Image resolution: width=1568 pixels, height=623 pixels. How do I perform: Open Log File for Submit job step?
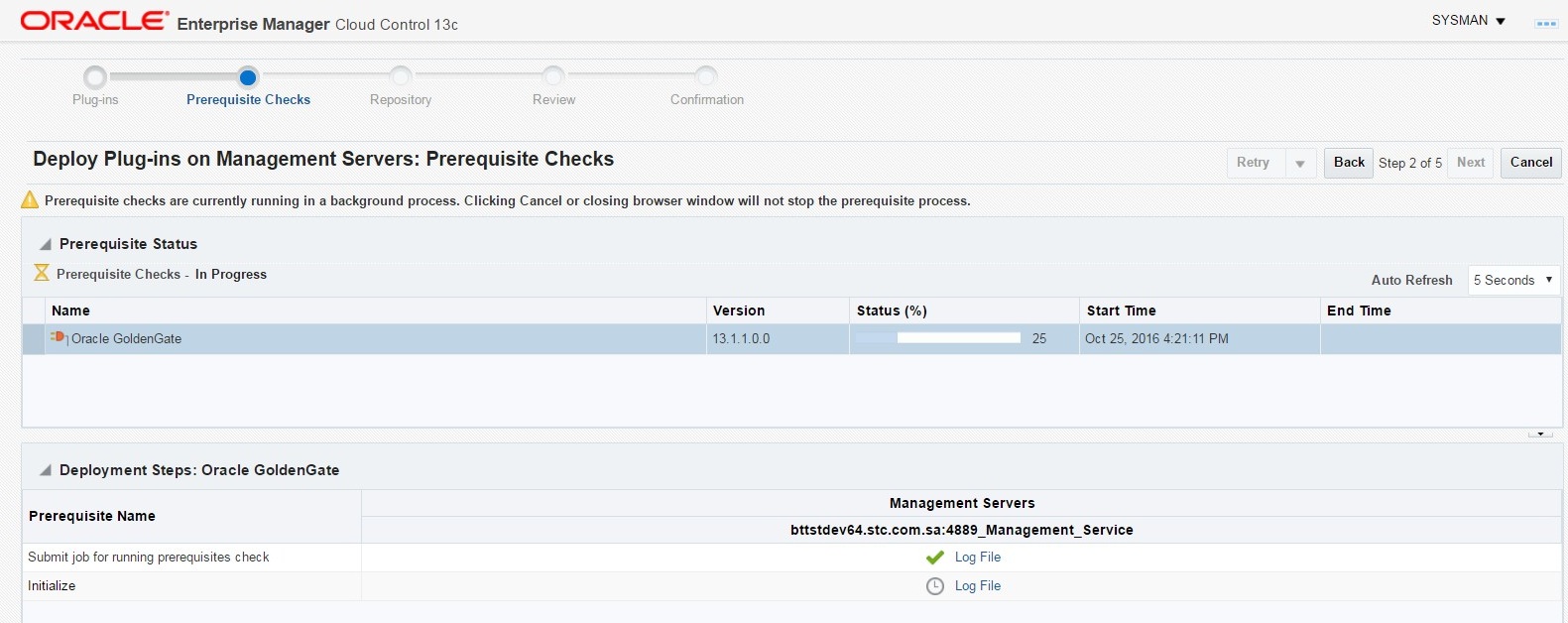coord(978,558)
